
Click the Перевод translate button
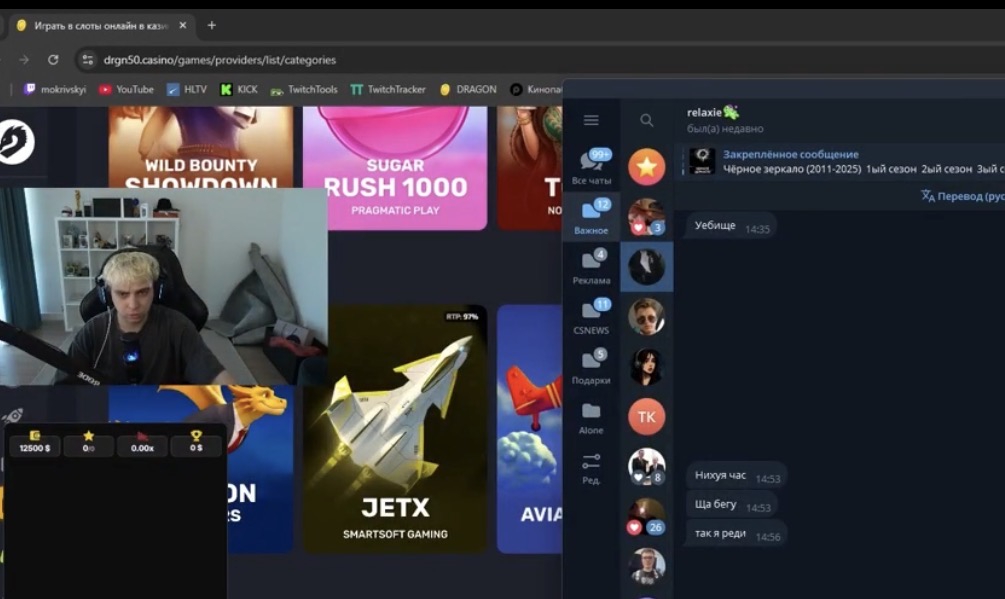(x=963, y=196)
